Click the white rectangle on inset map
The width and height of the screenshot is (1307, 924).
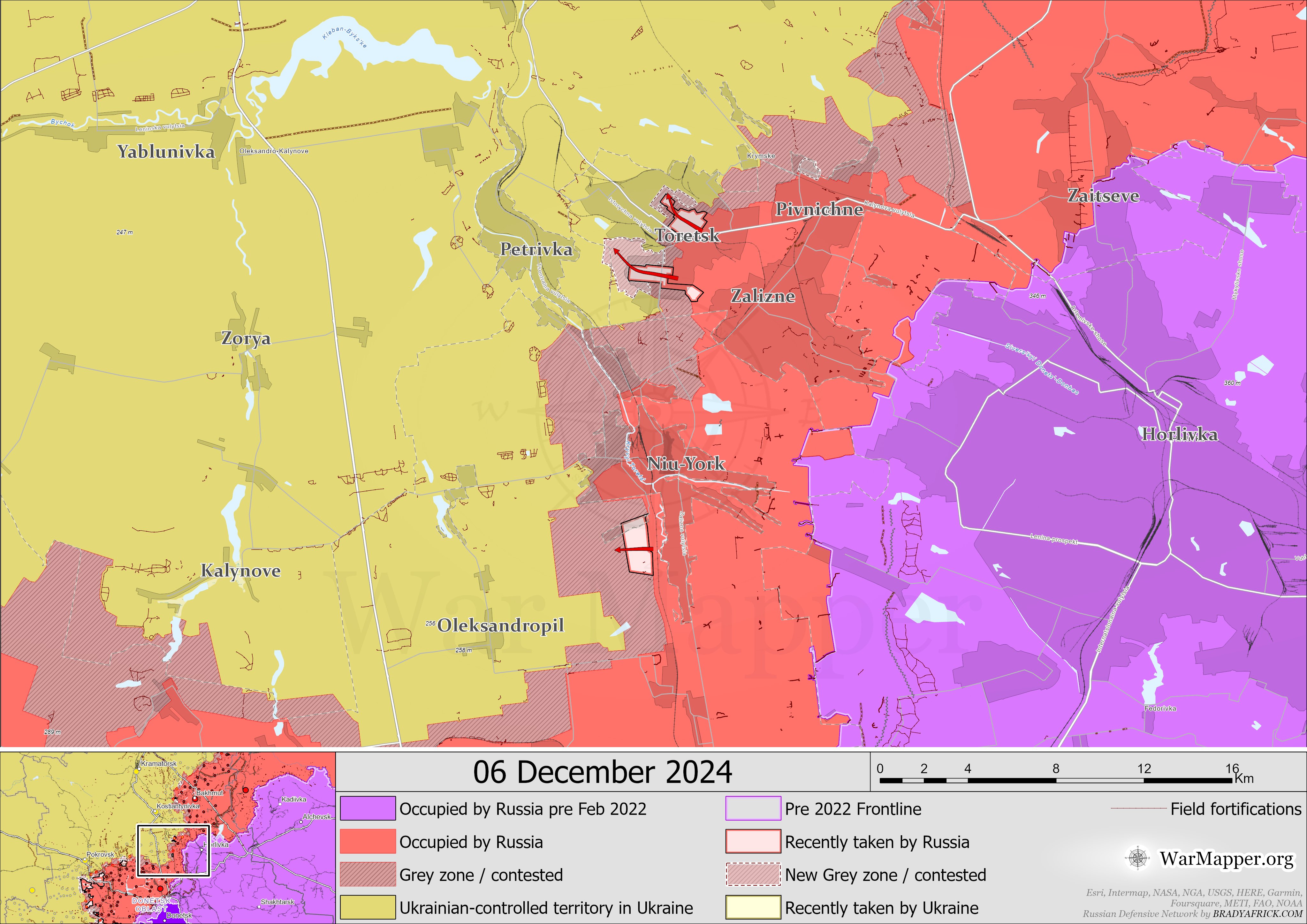[173, 851]
